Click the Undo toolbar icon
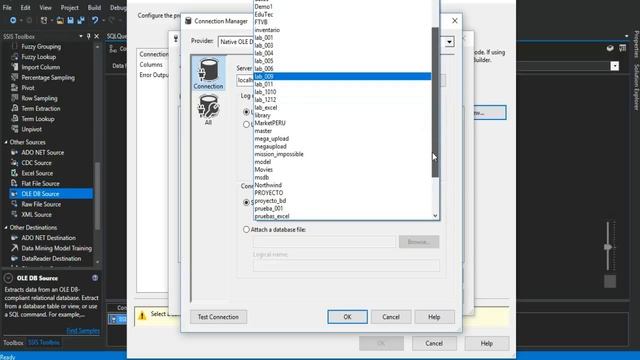Viewport: 640px width, 360px height. pos(95,20)
